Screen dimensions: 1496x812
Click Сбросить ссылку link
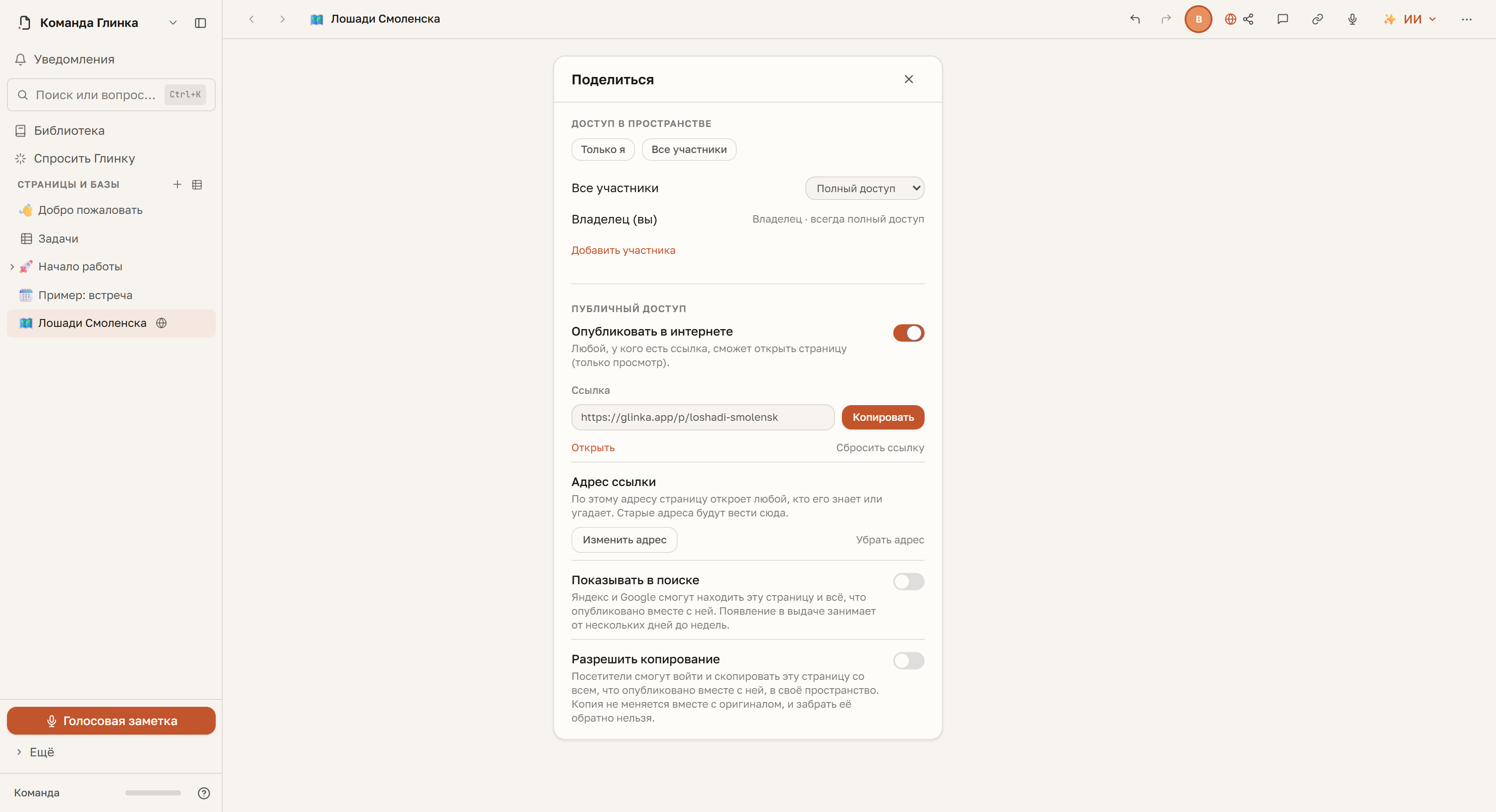[880, 447]
